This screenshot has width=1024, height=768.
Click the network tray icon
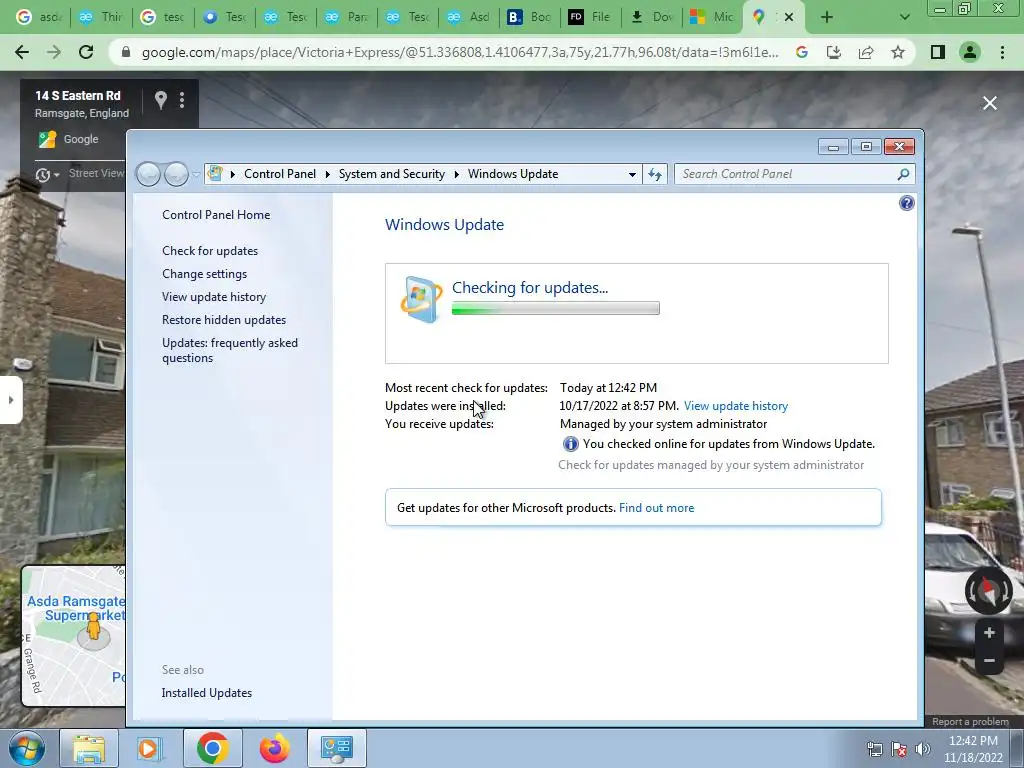tap(874, 749)
